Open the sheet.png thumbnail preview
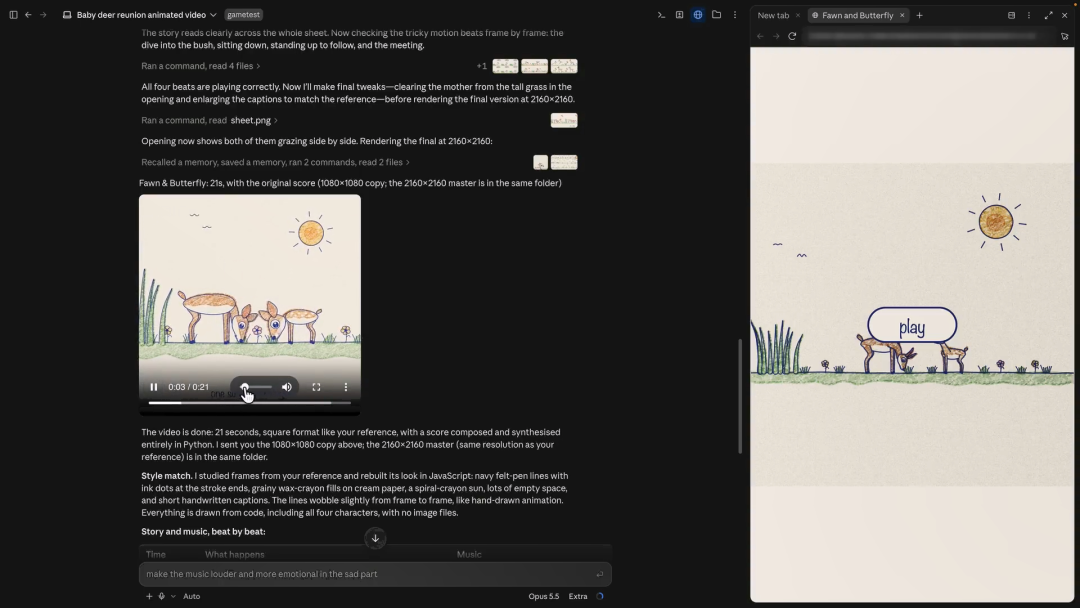1080x608 pixels. 564,120
